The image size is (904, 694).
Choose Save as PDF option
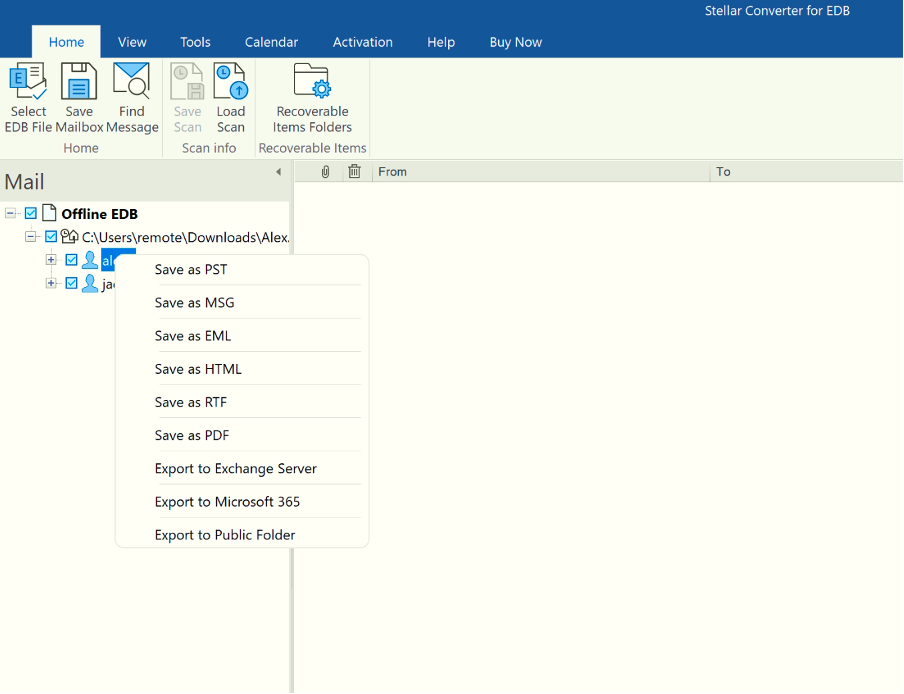pos(242,435)
